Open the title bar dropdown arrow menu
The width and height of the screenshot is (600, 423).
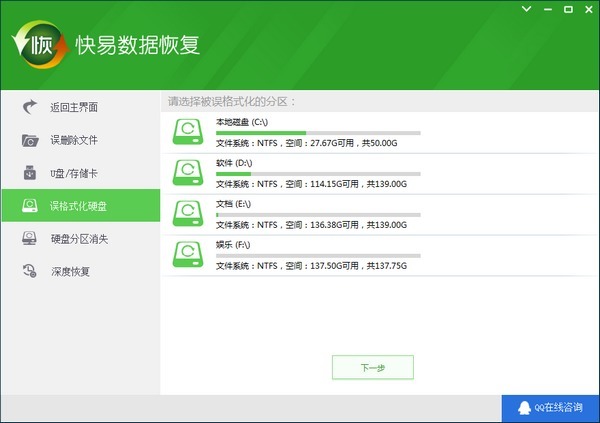[527, 9]
